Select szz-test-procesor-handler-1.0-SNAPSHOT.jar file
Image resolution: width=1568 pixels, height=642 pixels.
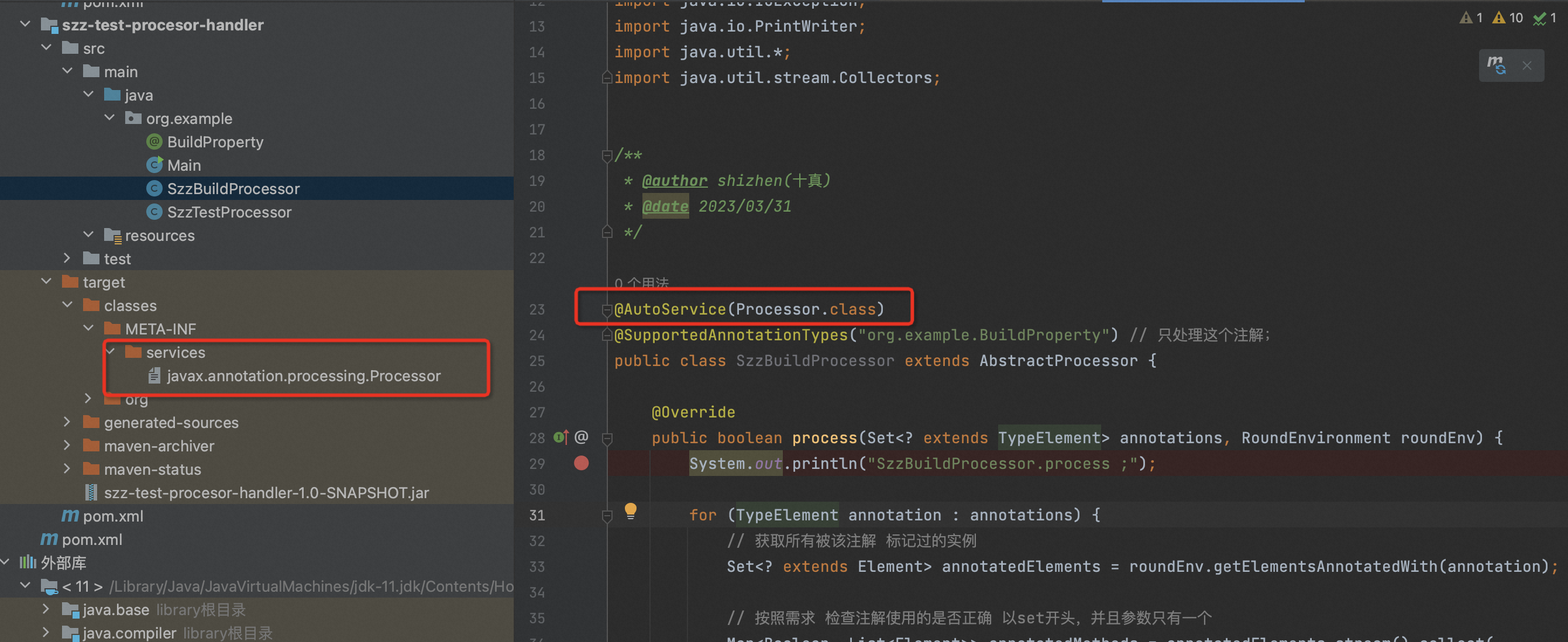[266, 492]
